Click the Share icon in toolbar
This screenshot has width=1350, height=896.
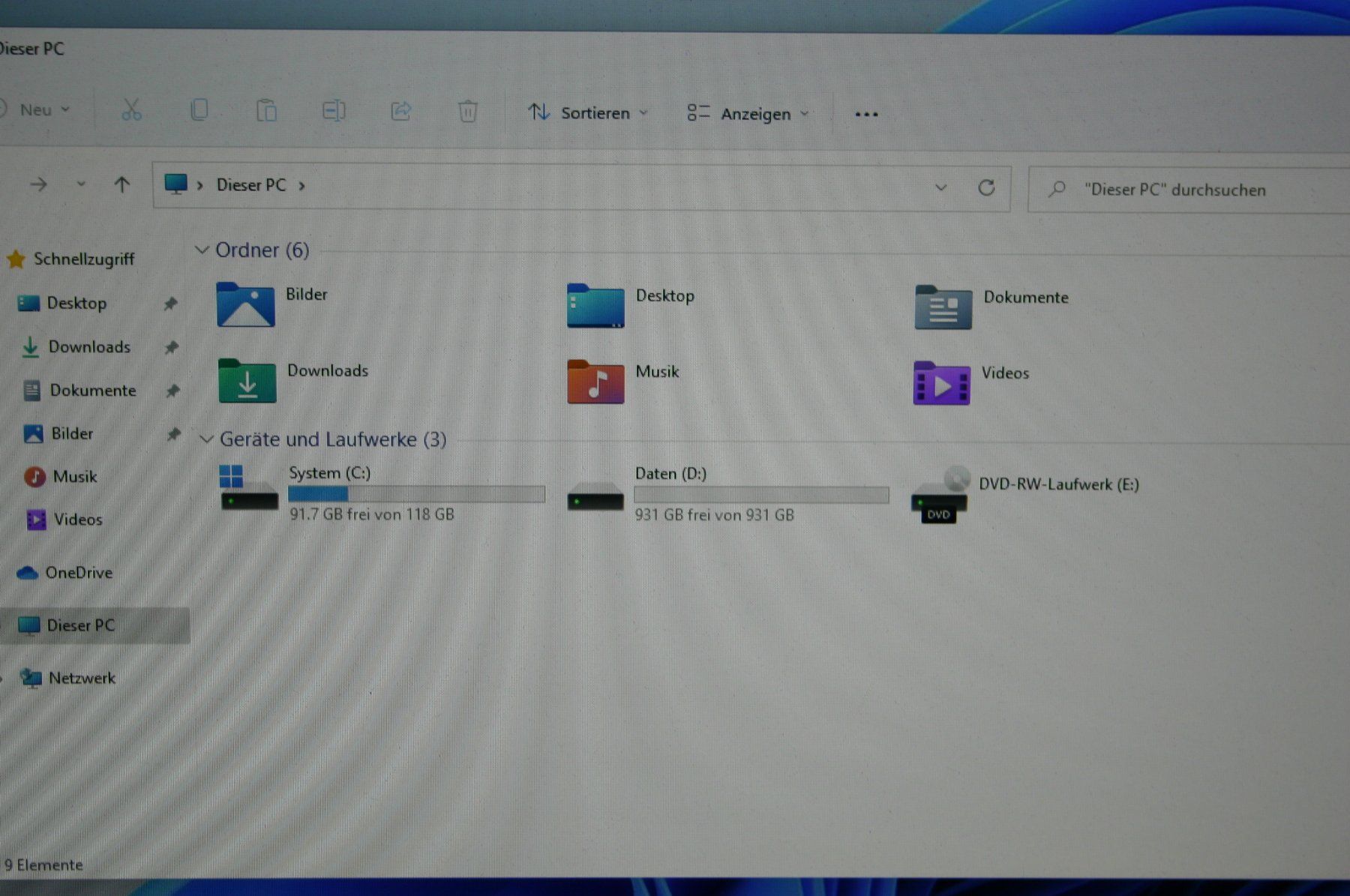tap(400, 112)
